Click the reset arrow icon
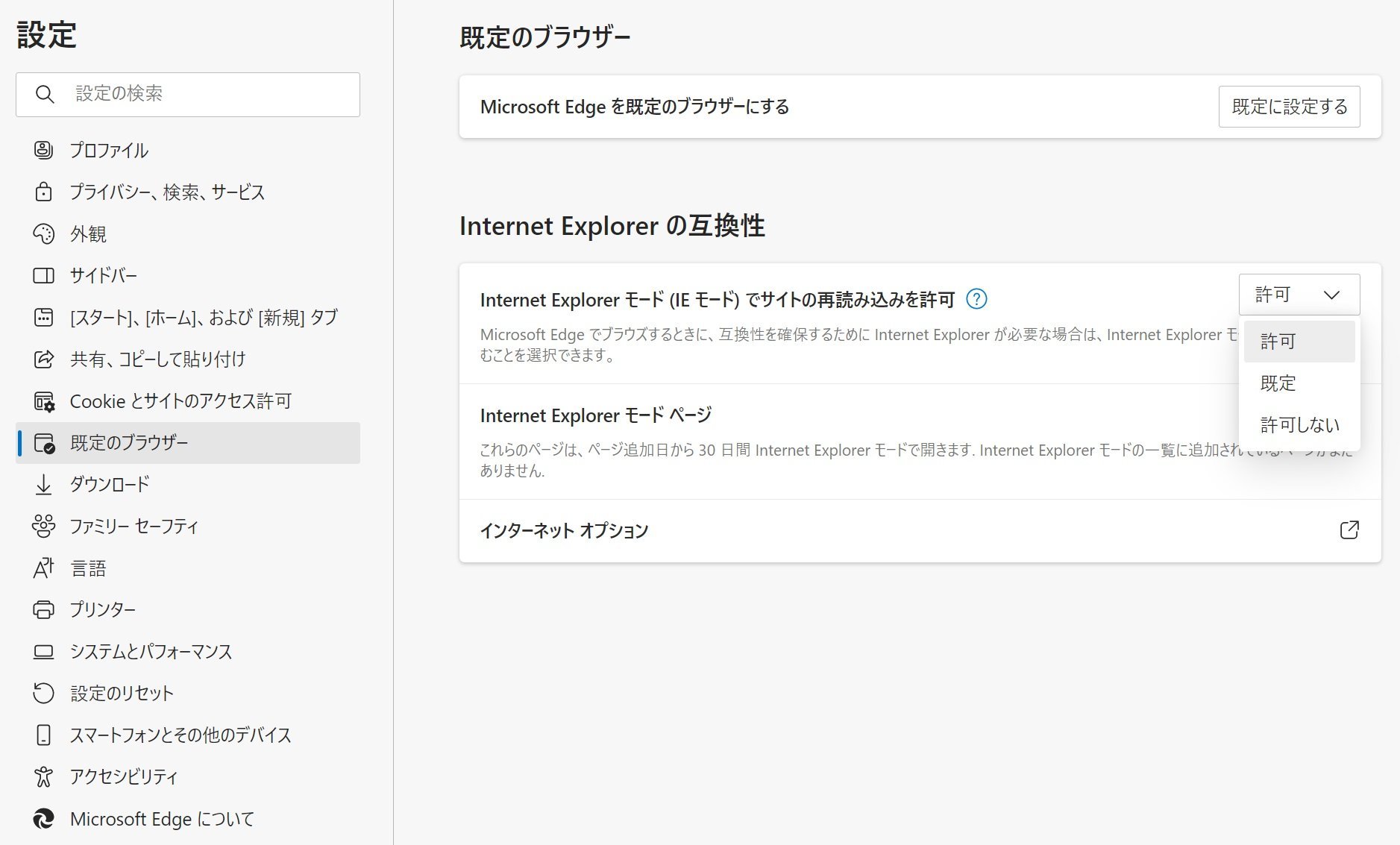 click(x=43, y=693)
